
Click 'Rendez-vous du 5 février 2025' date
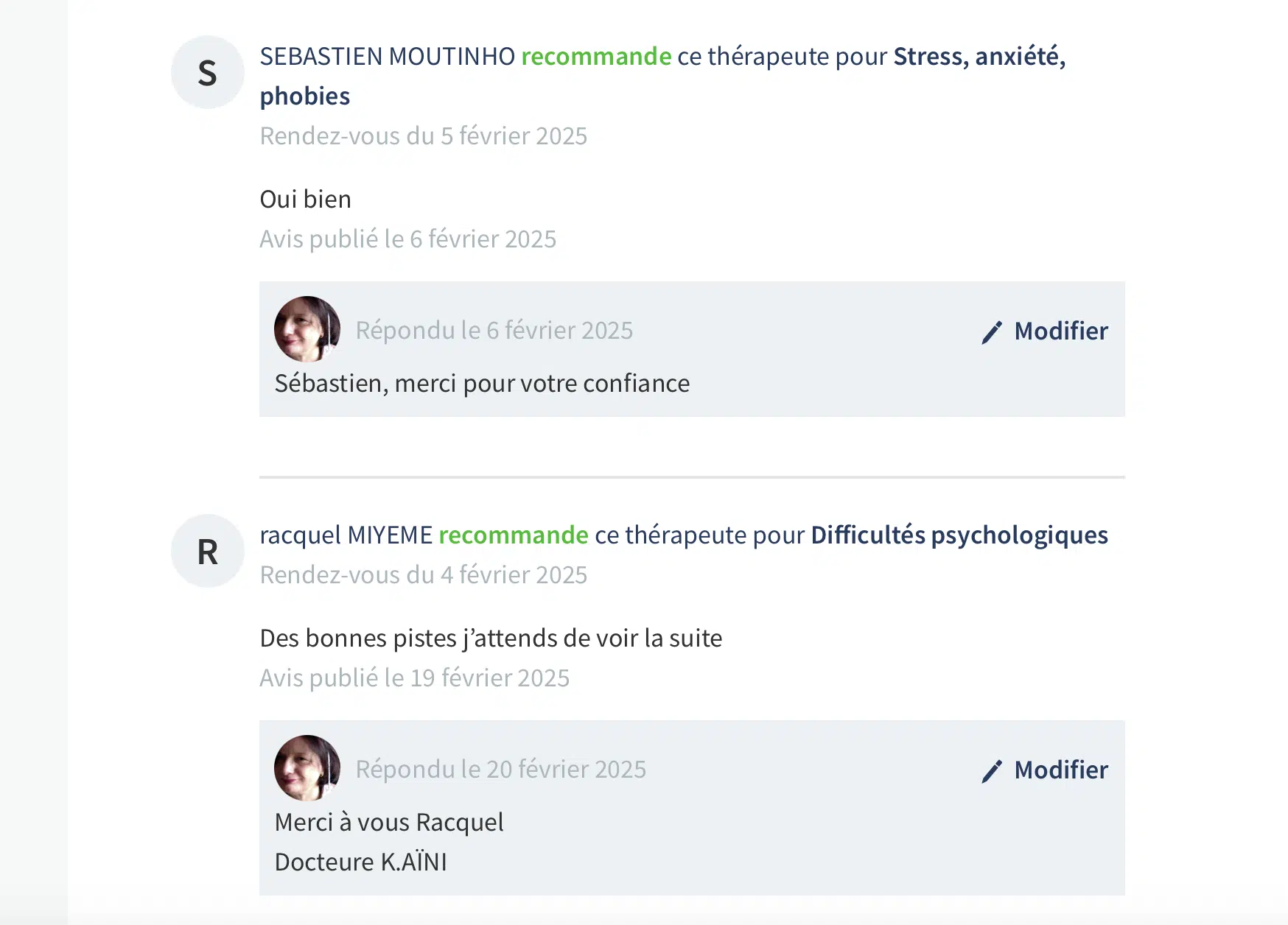coord(423,136)
